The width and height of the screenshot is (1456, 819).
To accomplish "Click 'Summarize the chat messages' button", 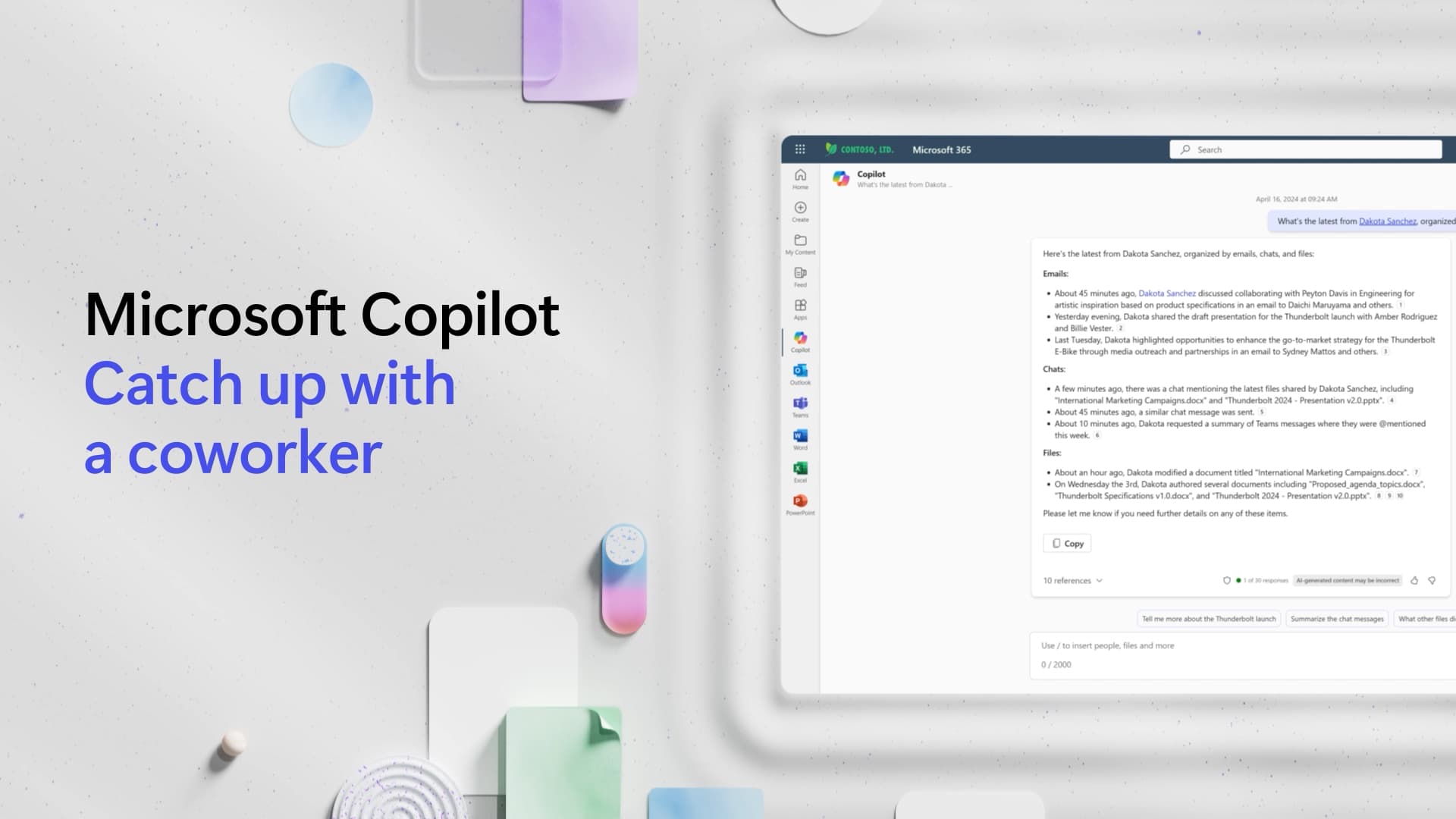I will tap(1336, 618).
